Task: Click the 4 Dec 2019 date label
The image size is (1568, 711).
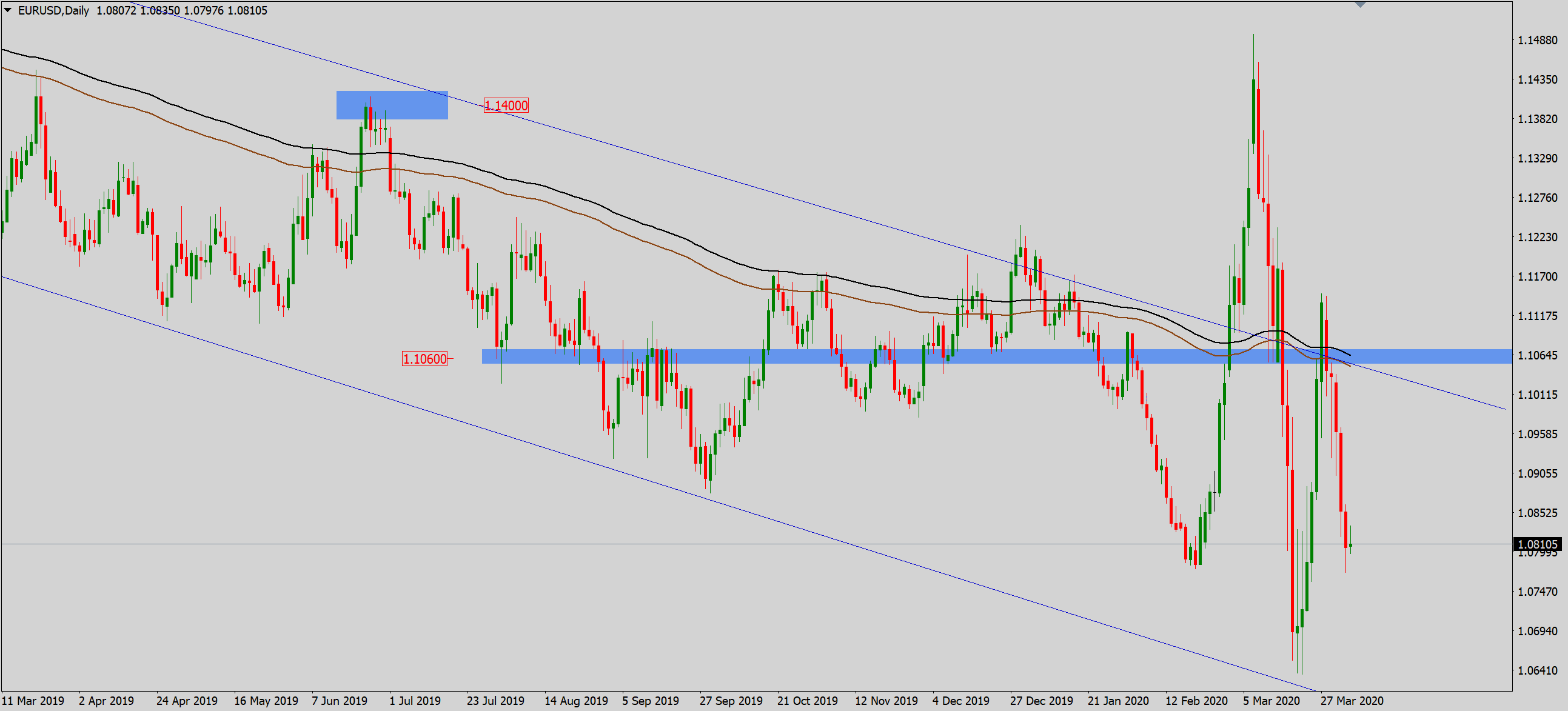Action: tap(961, 701)
